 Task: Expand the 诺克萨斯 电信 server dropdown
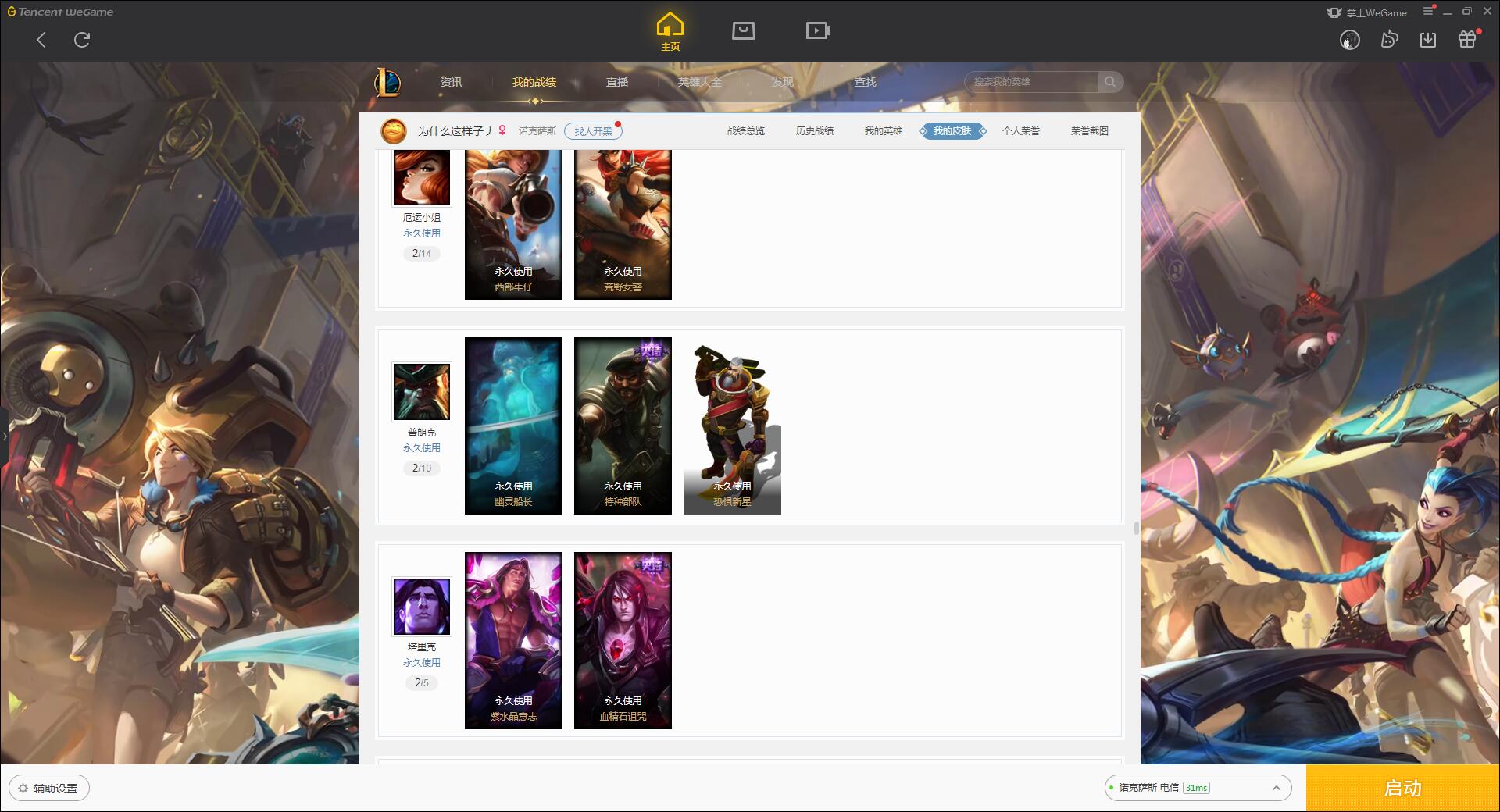[x=1198, y=788]
